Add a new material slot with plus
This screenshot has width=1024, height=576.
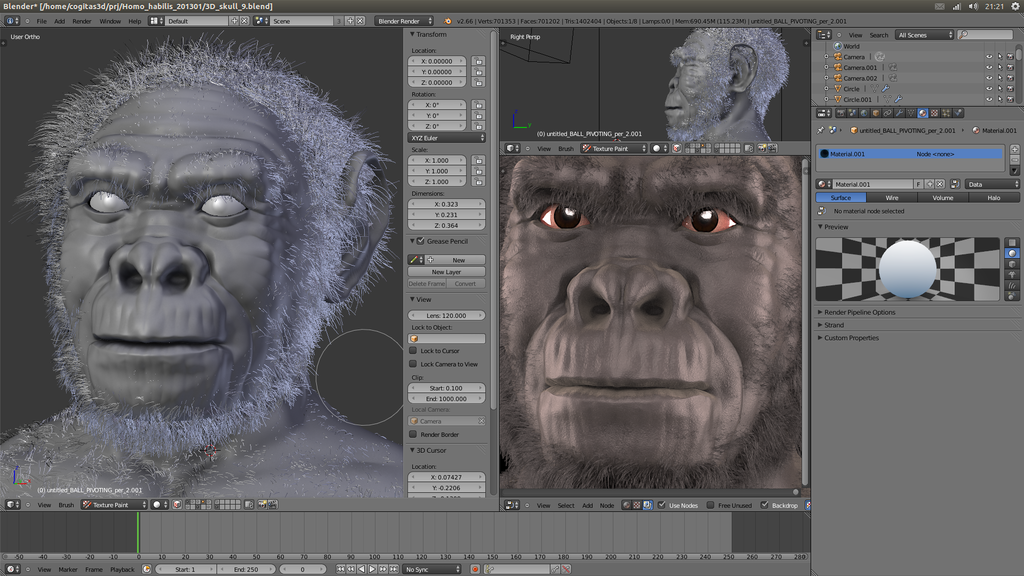(x=1014, y=149)
